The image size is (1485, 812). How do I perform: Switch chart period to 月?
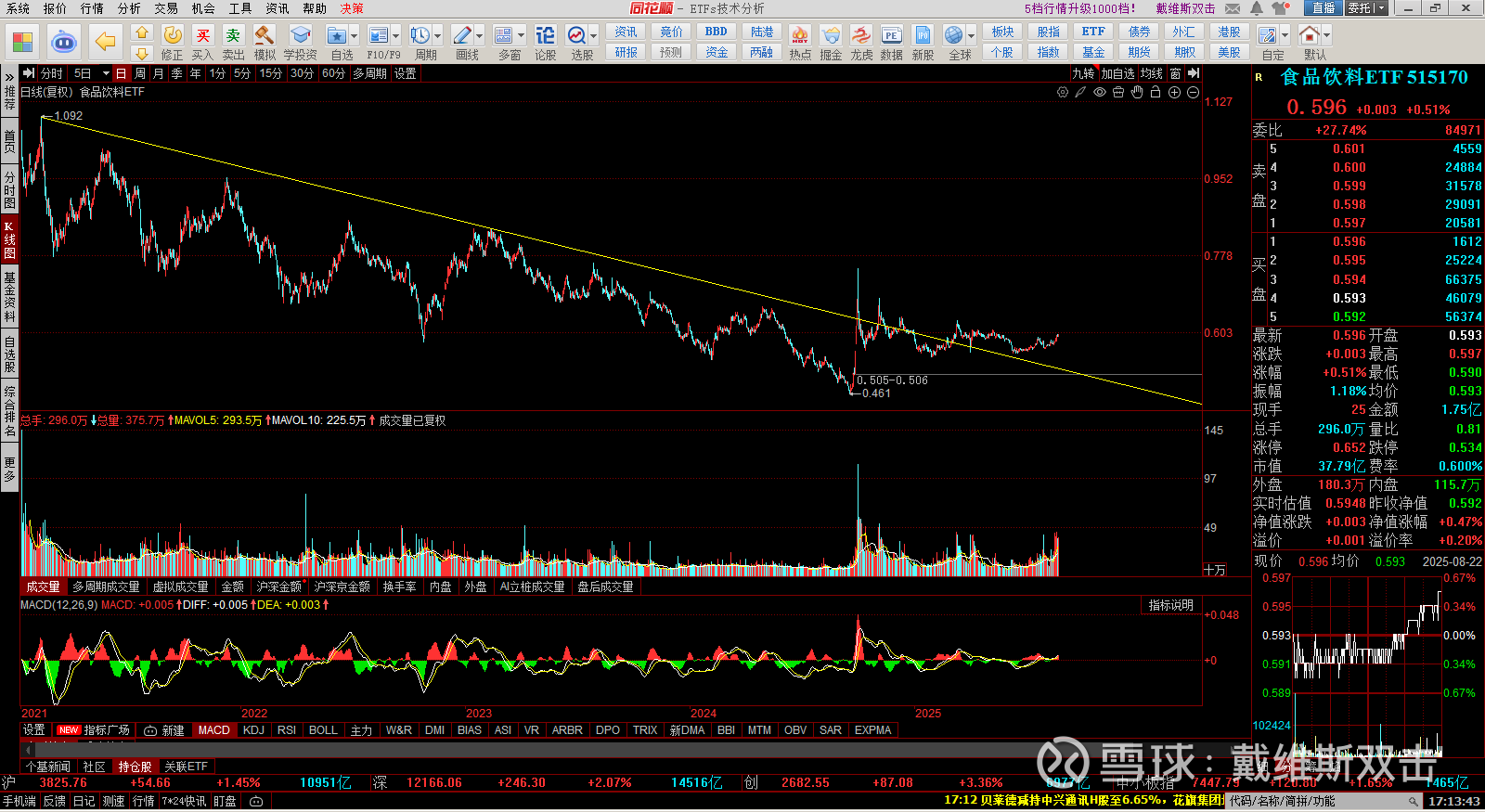click(158, 73)
